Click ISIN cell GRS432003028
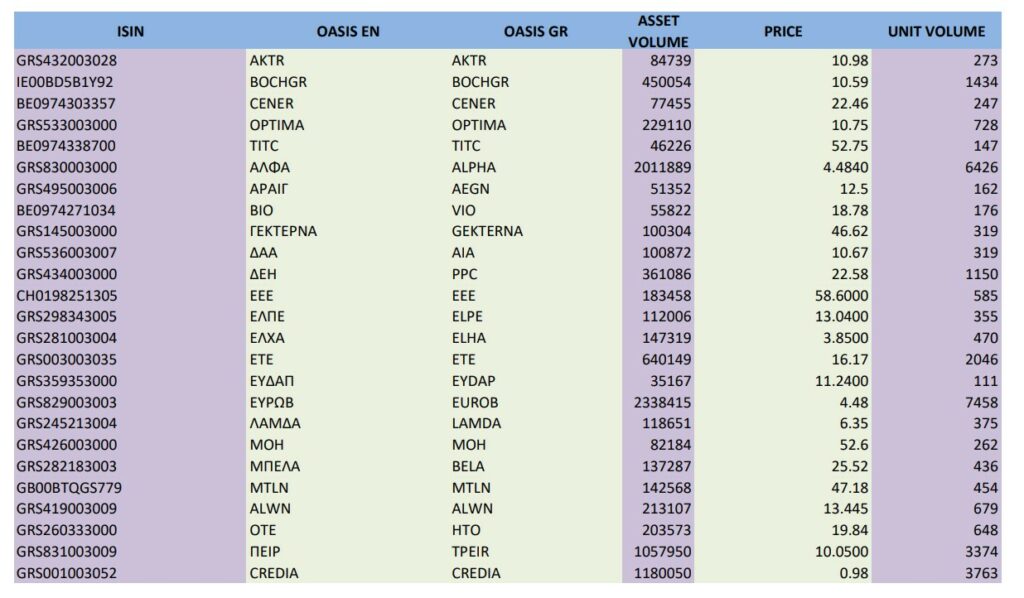Screen dimensions: 1024x598 [x=67, y=61]
